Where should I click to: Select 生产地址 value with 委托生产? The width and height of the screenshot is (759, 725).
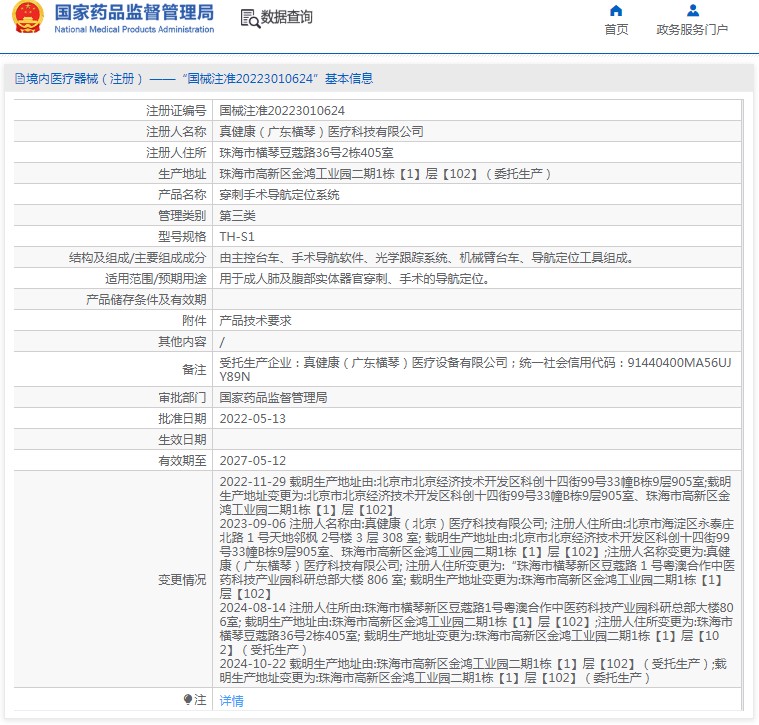[385, 174]
